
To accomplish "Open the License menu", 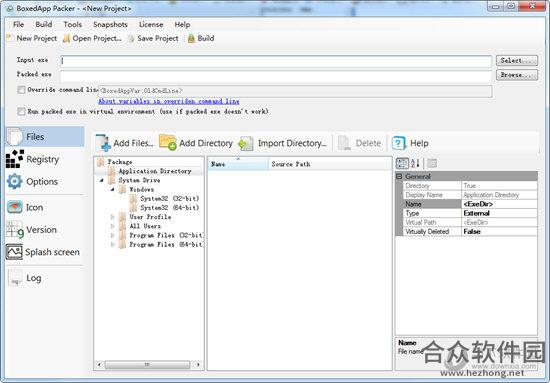I will tap(151, 24).
